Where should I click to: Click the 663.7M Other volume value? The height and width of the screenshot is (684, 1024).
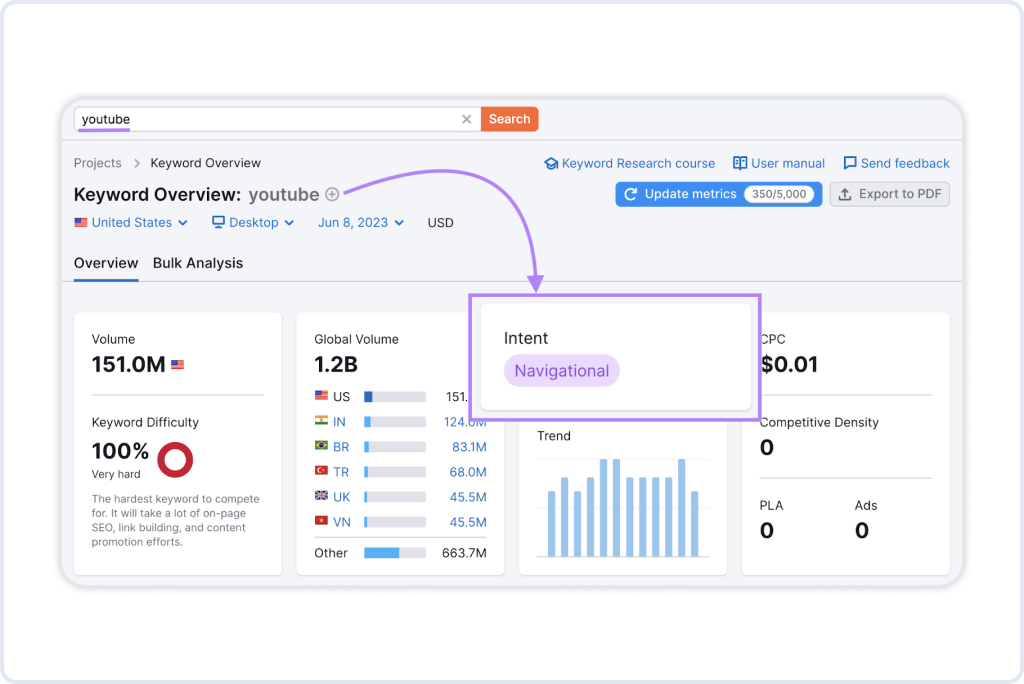464,553
